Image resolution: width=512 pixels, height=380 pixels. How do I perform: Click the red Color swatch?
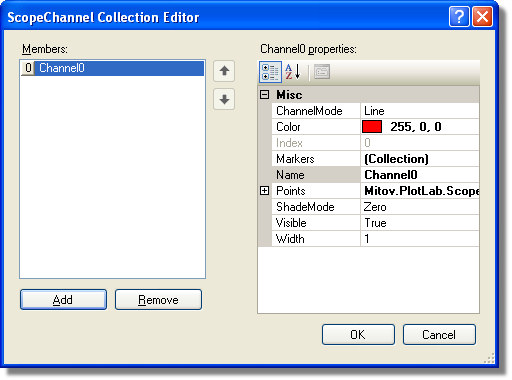372,127
